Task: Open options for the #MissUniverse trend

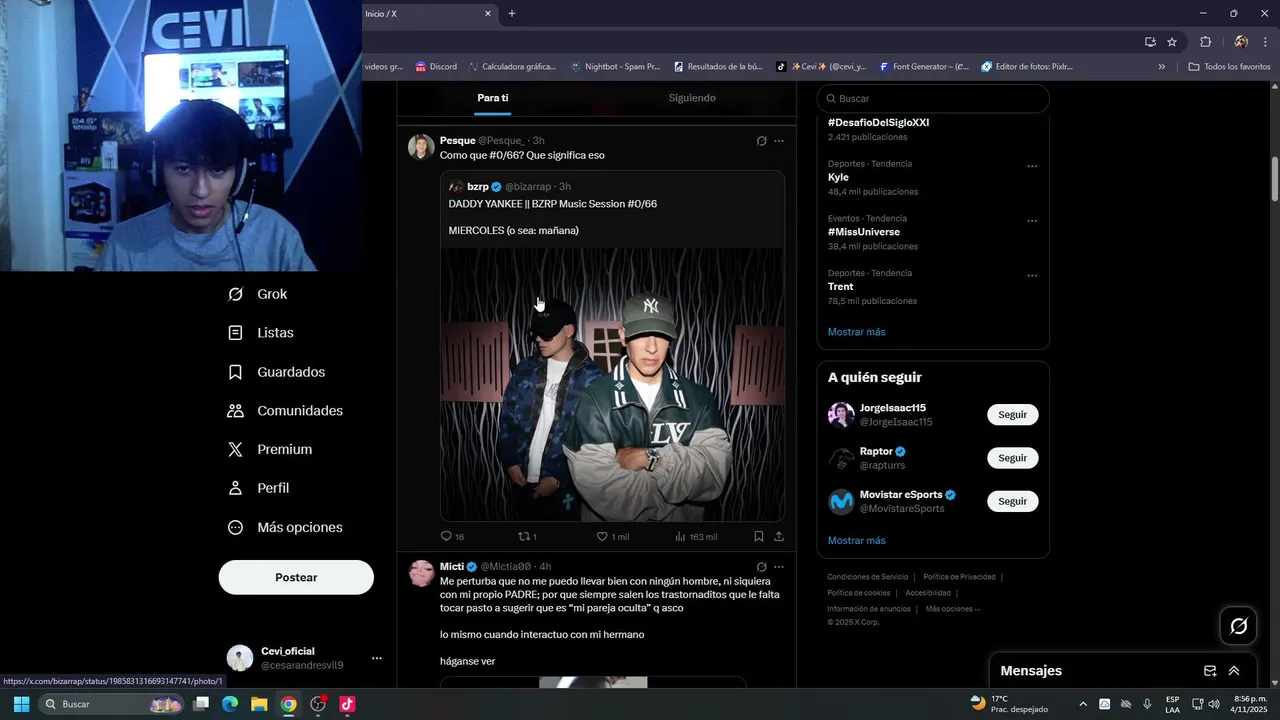Action: (x=1032, y=222)
